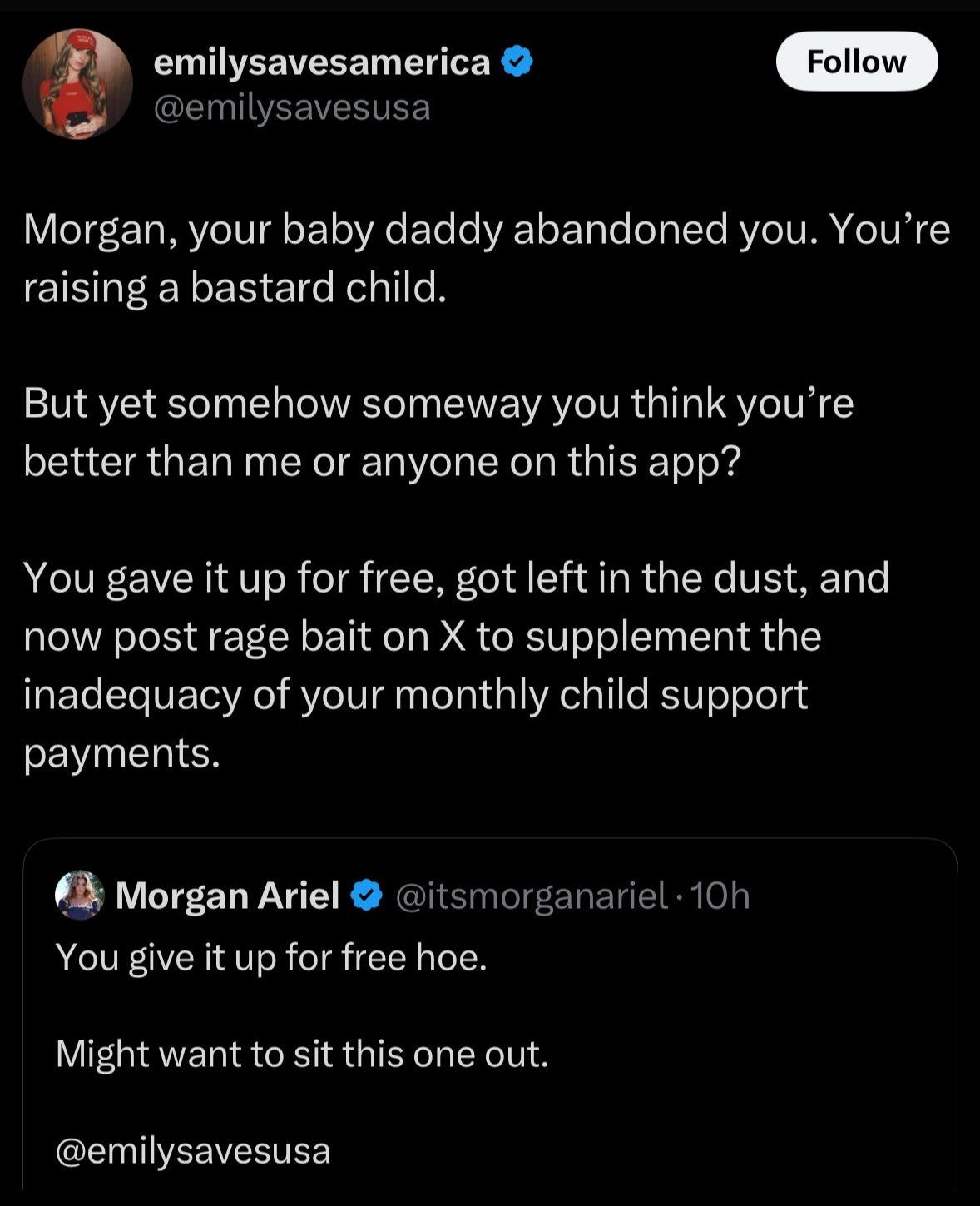Click the 'Might want to sit this one out.' line
The height and width of the screenshot is (1206, 980).
point(302,1054)
